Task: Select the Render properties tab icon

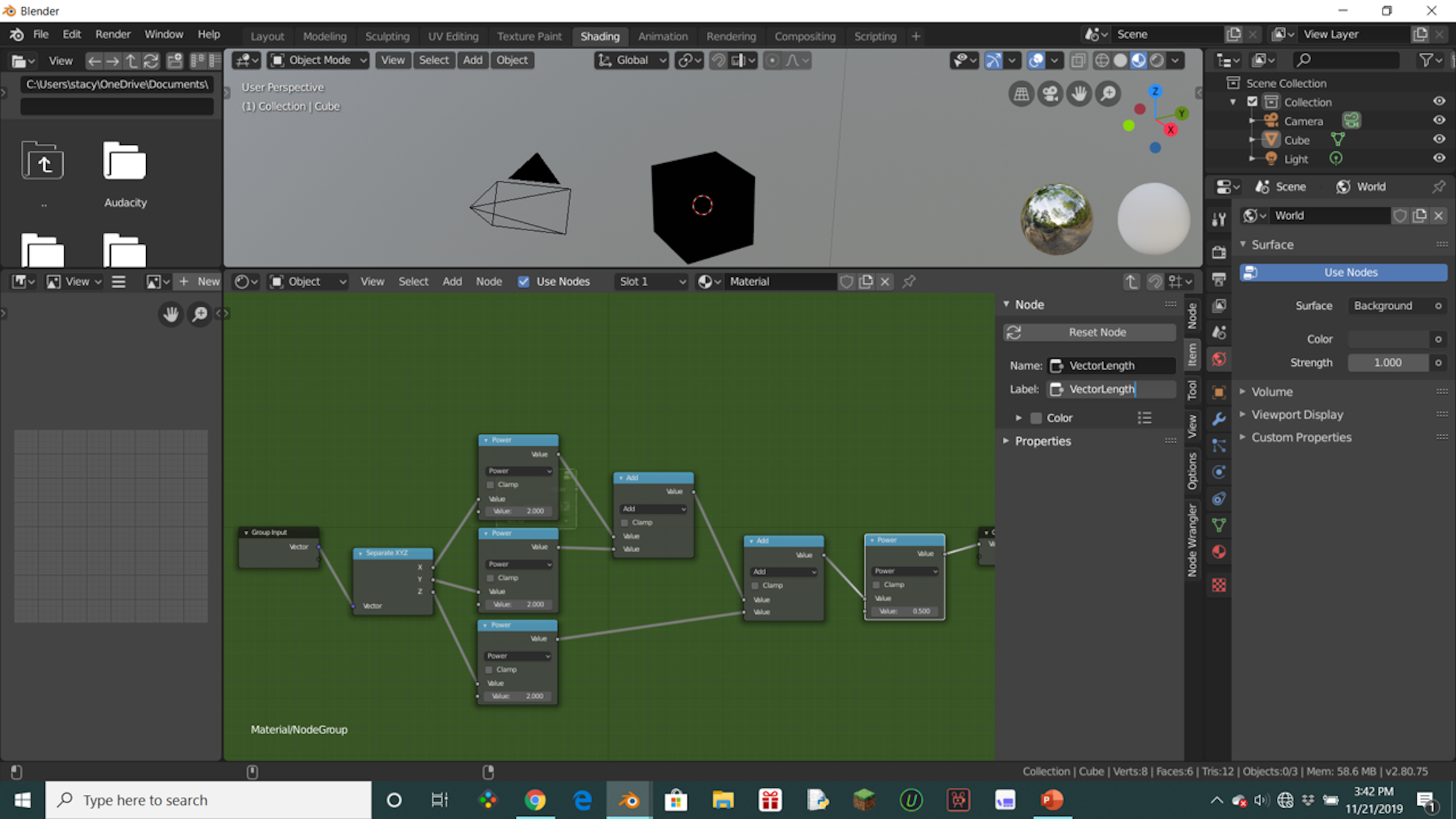Action: pyautogui.click(x=1219, y=252)
